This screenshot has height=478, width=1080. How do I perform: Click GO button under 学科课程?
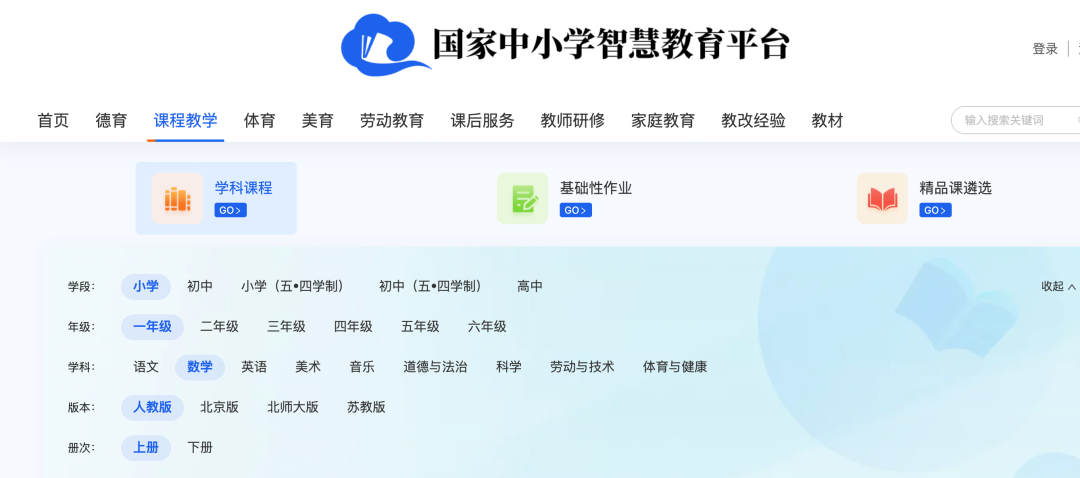230,210
